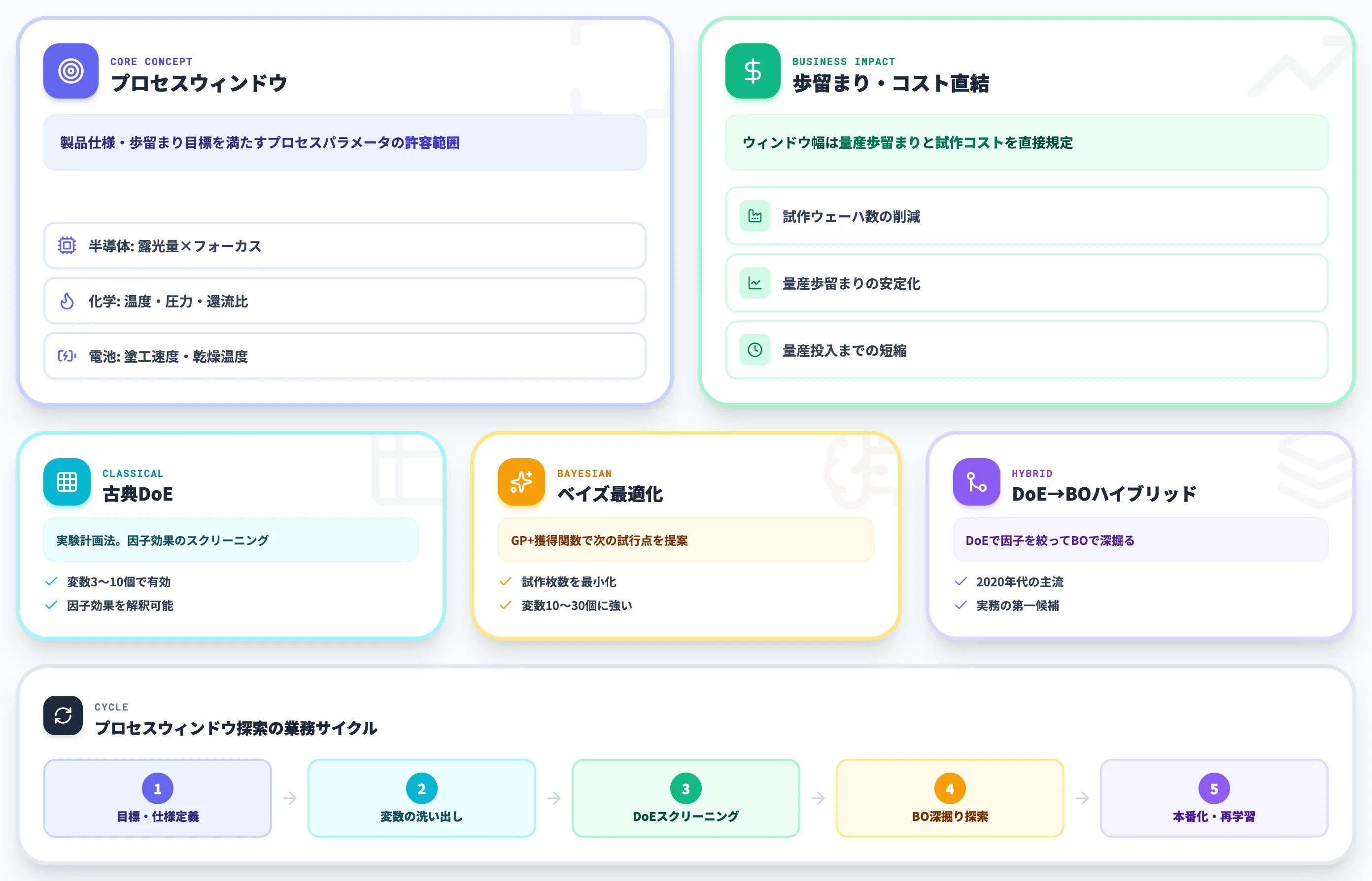Click the step 4 number circle
This screenshot has height=881, width=1372.
(950, 788)
